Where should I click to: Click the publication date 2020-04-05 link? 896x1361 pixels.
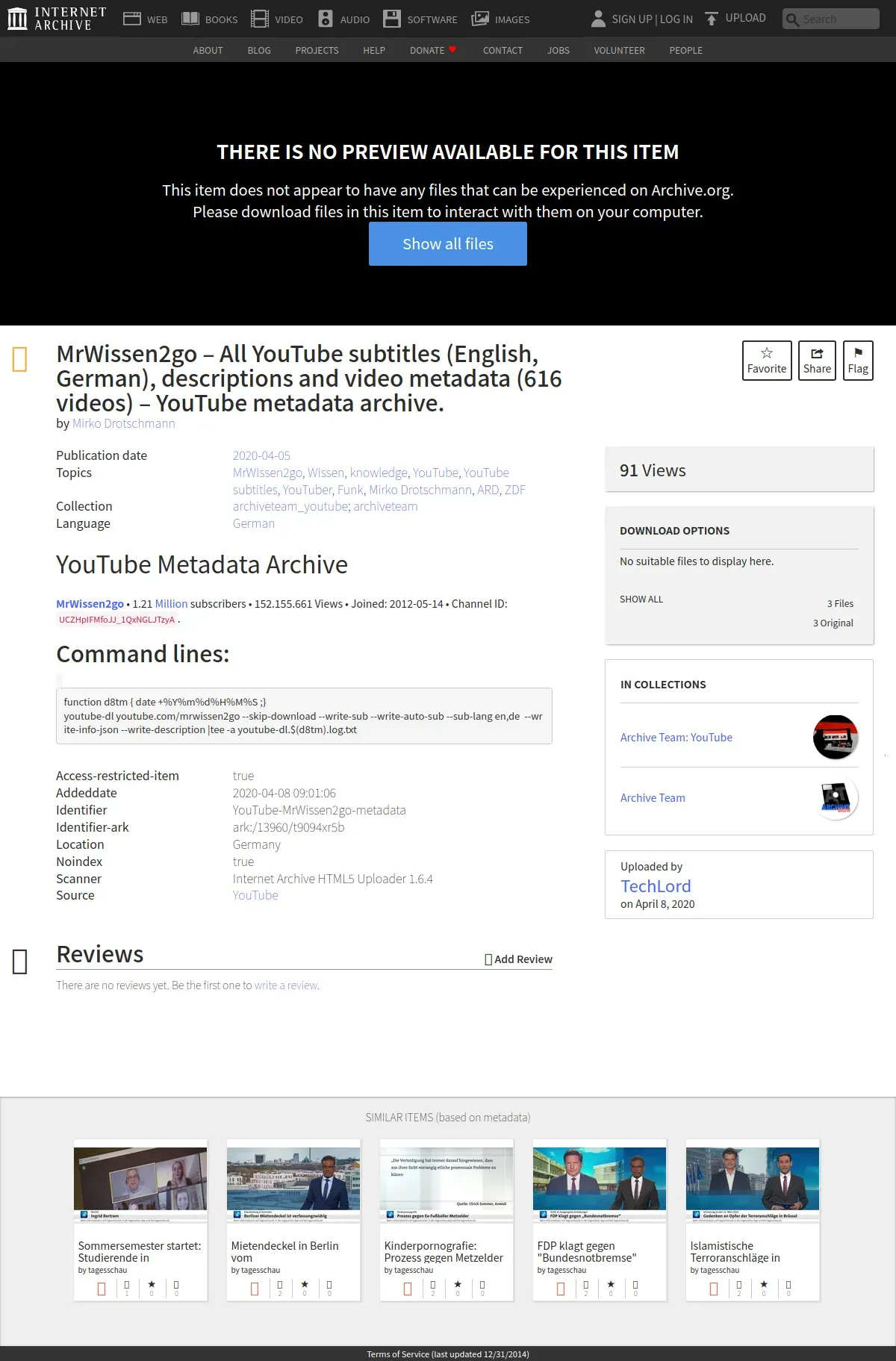pos(261,455)
